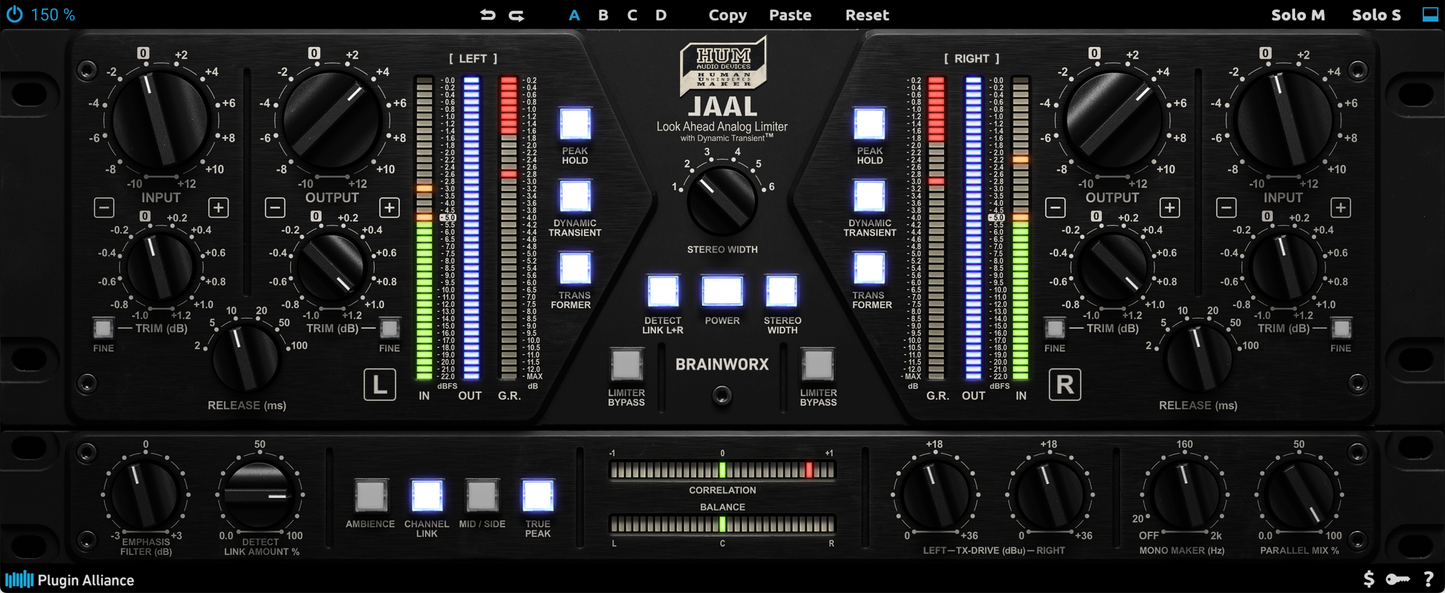Click the redo arrow icon
1445x593 pixels.
(516, 15)
